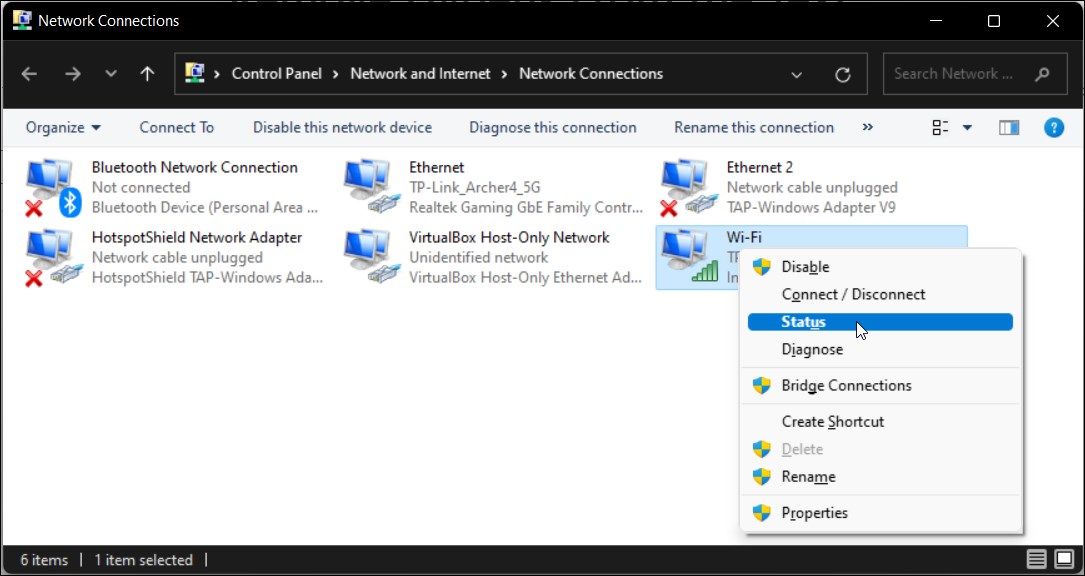Image resolution: width=1085 pixels, height=576 pixels.
Task: Click Network and Internet breadcrumb
Action: pyautogui.click(x=421, y=73)
